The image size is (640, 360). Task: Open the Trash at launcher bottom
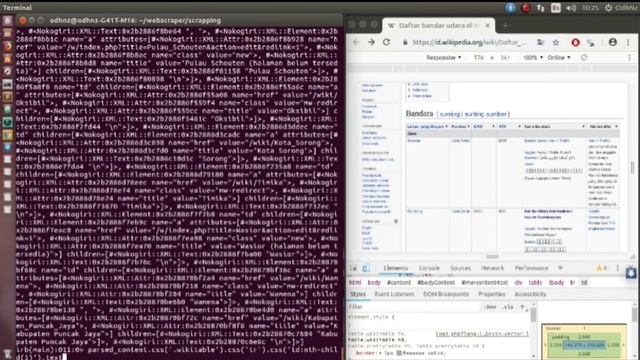pos(8,353)
